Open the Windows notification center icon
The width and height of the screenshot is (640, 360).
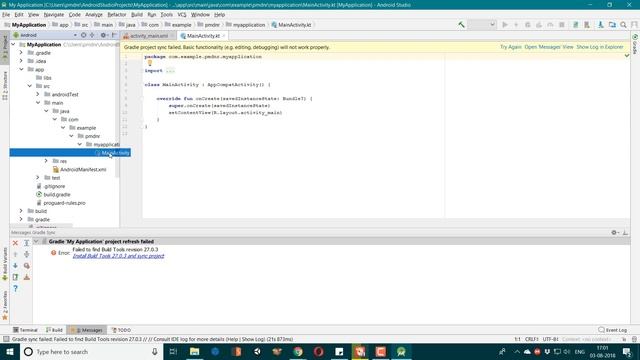(x=627, y=351)
